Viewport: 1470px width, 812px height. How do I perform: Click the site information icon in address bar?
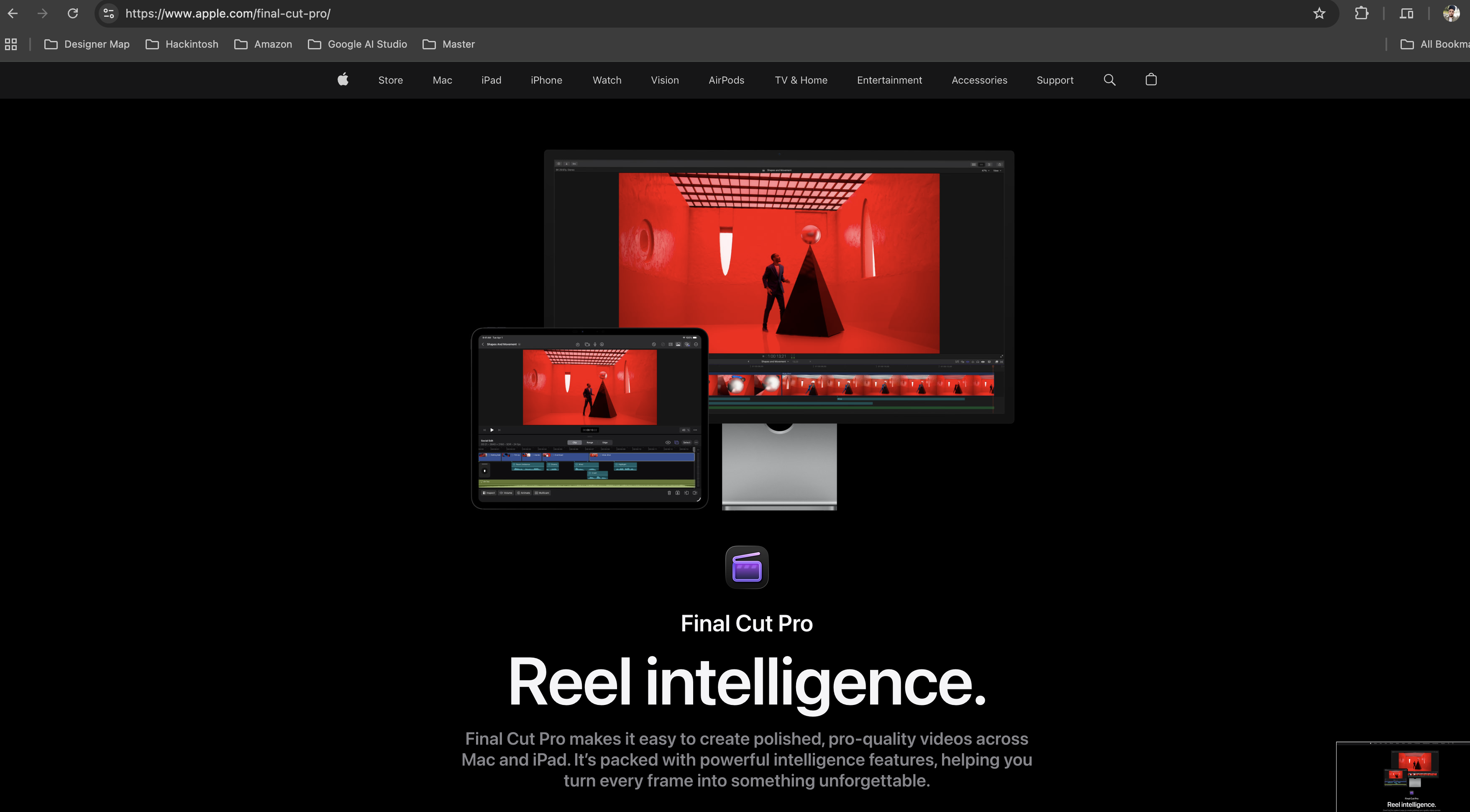108,14
